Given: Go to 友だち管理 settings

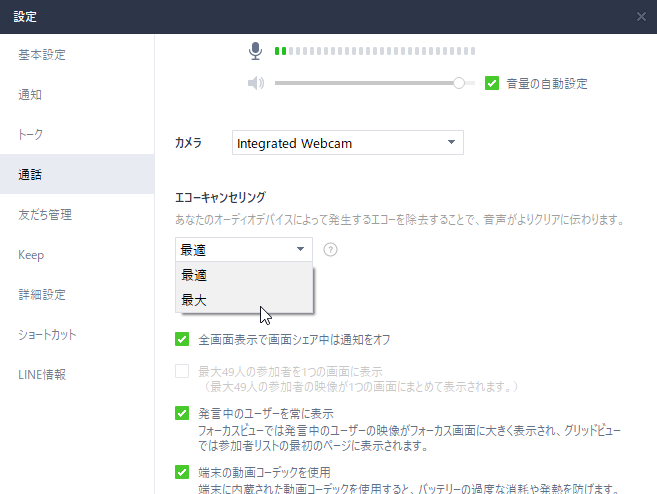Looking at the screenshot, I should 77,215.
